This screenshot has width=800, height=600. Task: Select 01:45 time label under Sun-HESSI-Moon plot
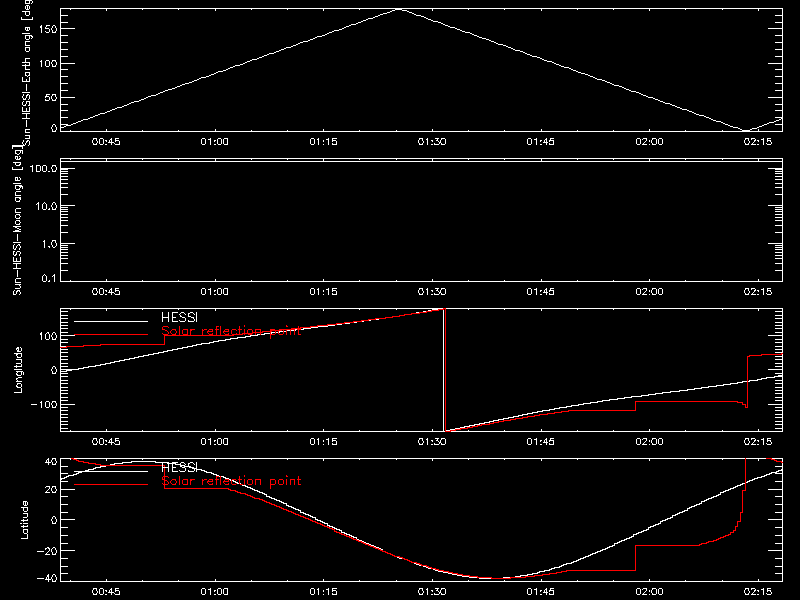[541, 291]
